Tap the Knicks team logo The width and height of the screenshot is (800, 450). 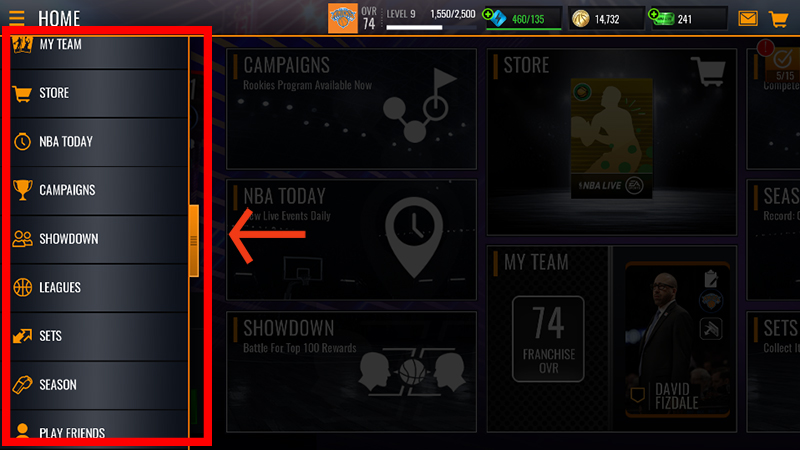[342, 18]
